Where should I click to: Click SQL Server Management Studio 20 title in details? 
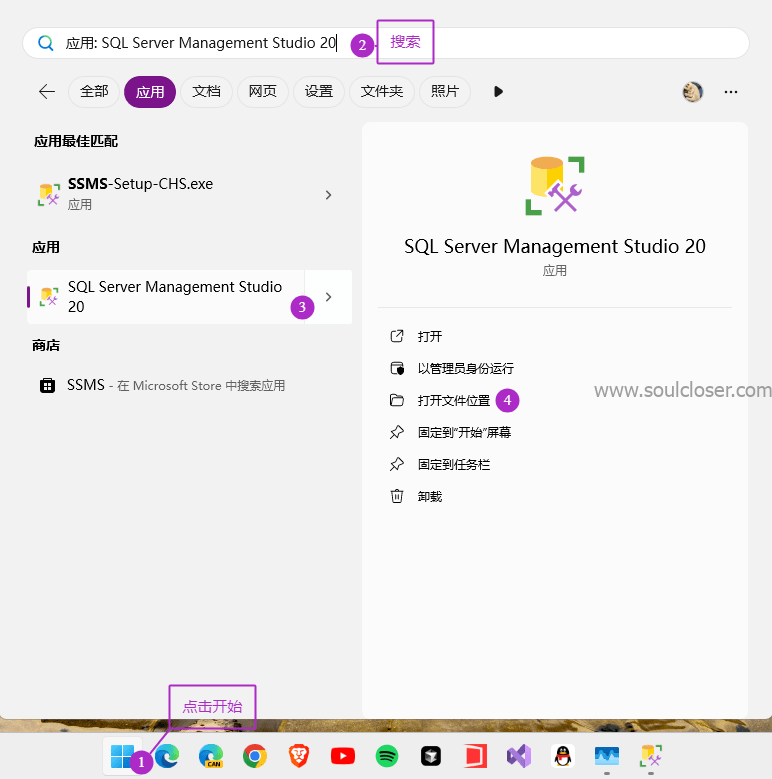[x=555, y=246]
